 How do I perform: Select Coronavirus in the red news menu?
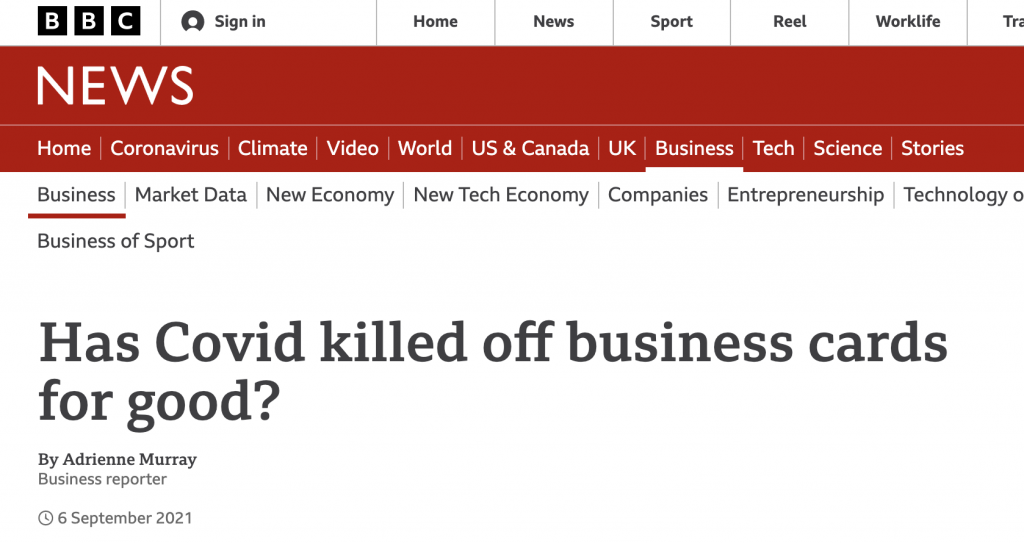click(x=165, y=148)
